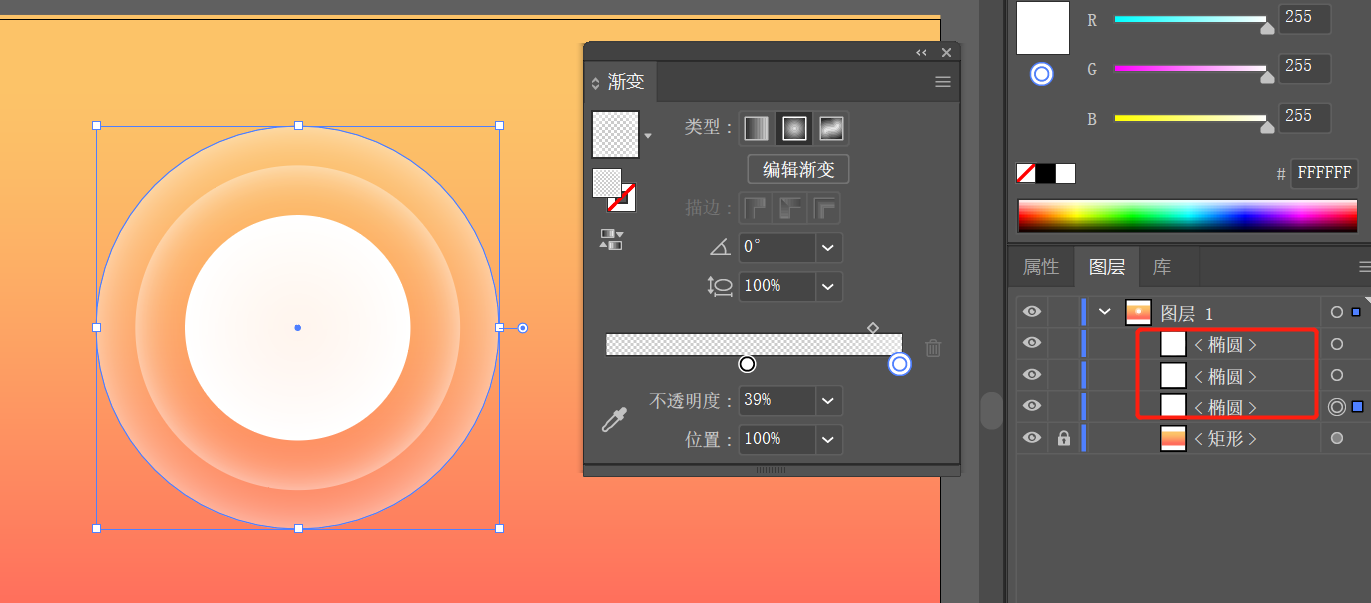Open the gradient angle dropdown
The width and height of the screenshot is (1371, 603).
pyautogui.click(x=828, y=248)
